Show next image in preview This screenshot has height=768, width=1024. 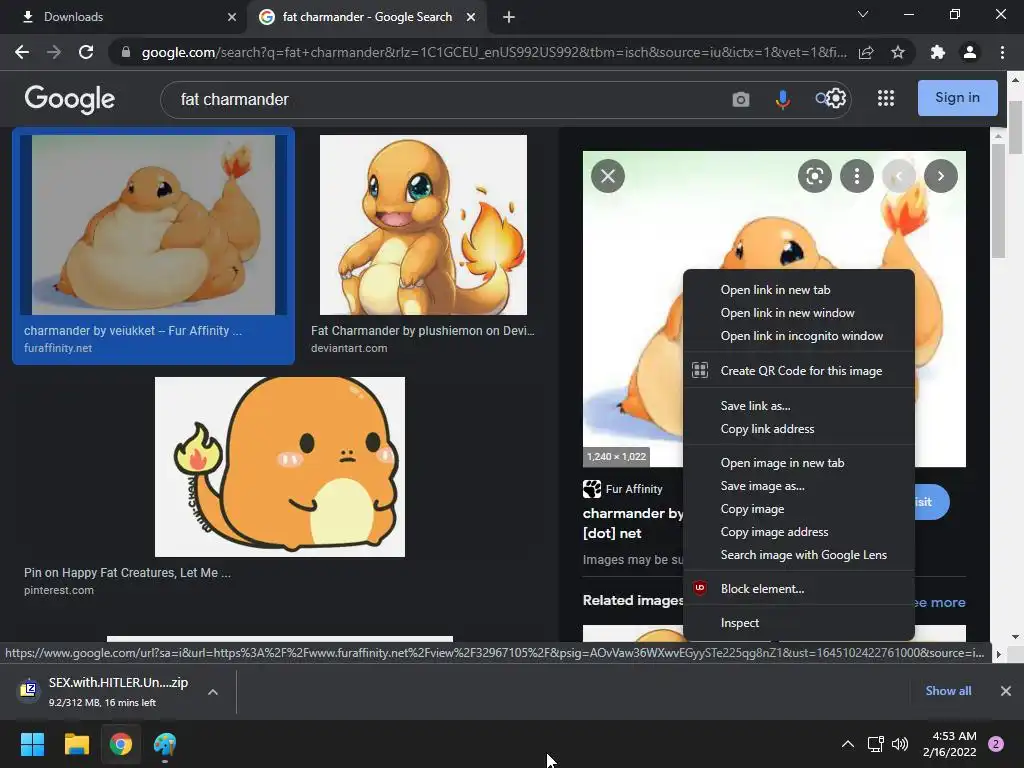[941, 176]
